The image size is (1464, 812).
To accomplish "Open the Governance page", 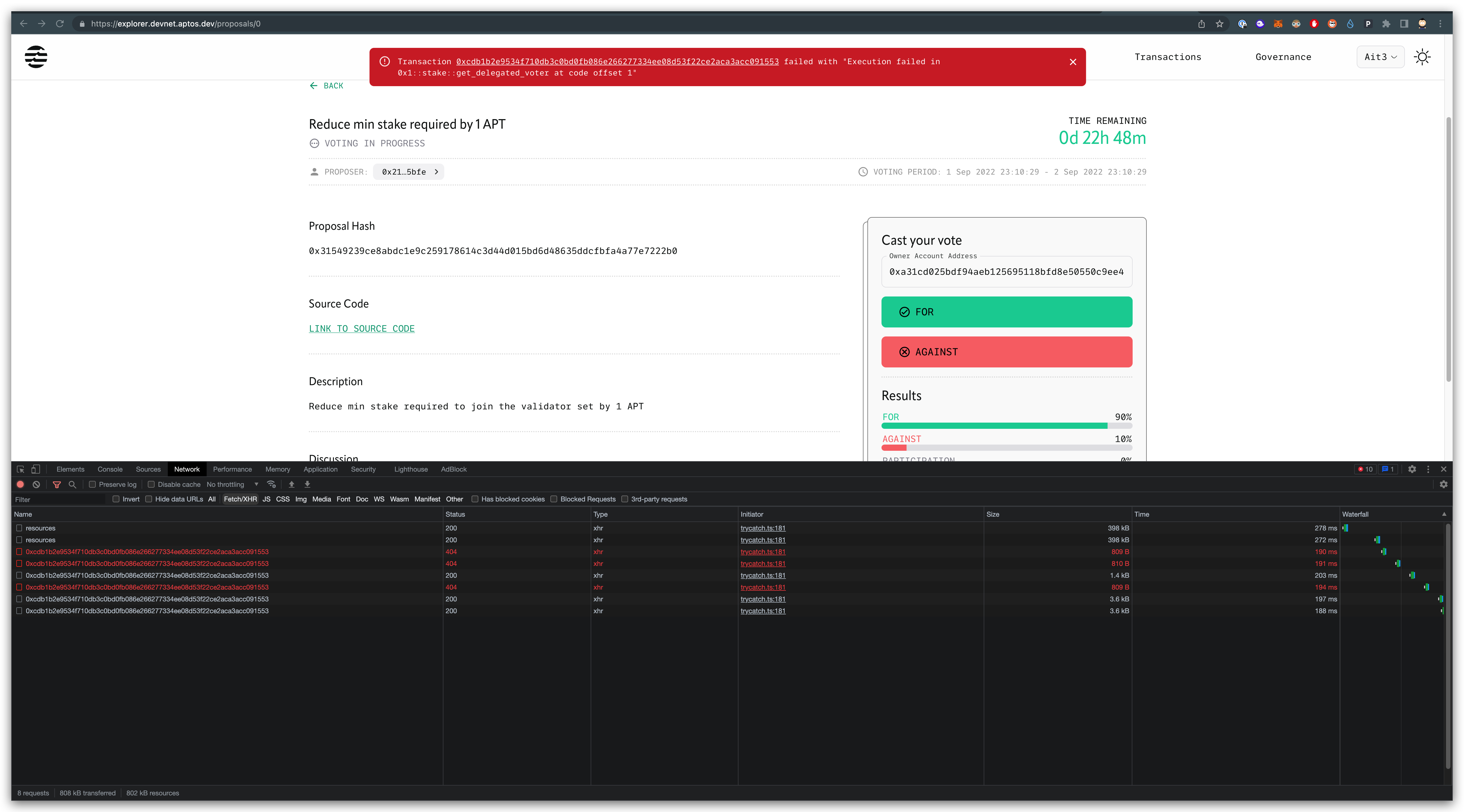I will pyautogui.click(x=1283, y=57).
